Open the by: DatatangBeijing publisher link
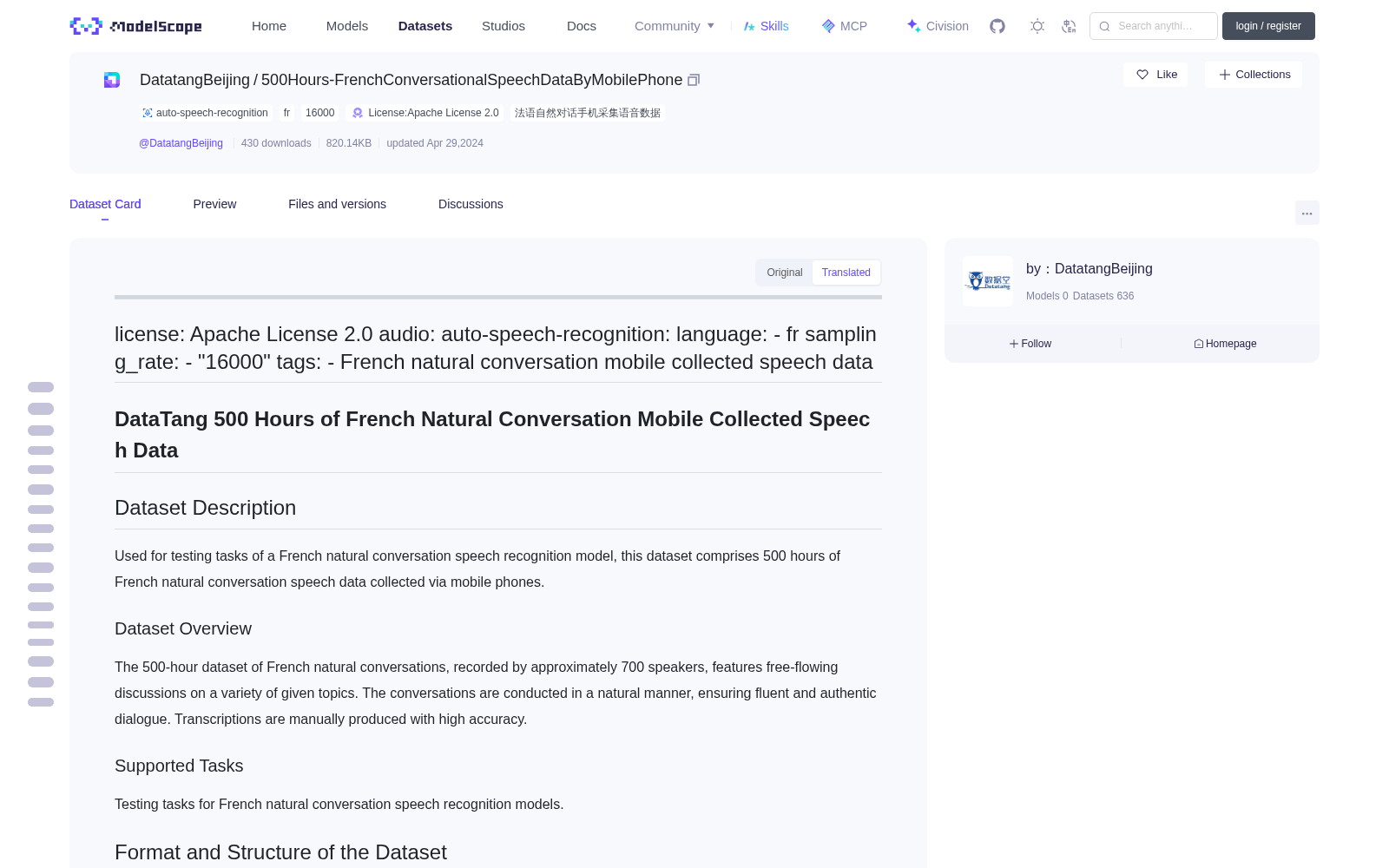 click(x=1089, y=269)
